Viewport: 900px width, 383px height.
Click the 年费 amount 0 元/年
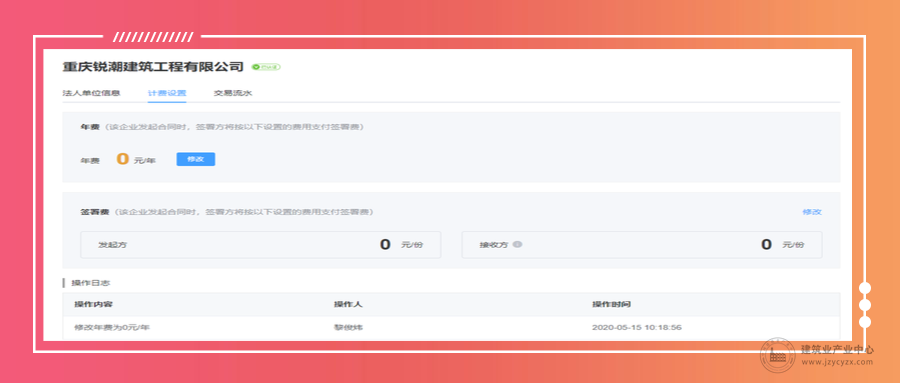coord(136,160)
